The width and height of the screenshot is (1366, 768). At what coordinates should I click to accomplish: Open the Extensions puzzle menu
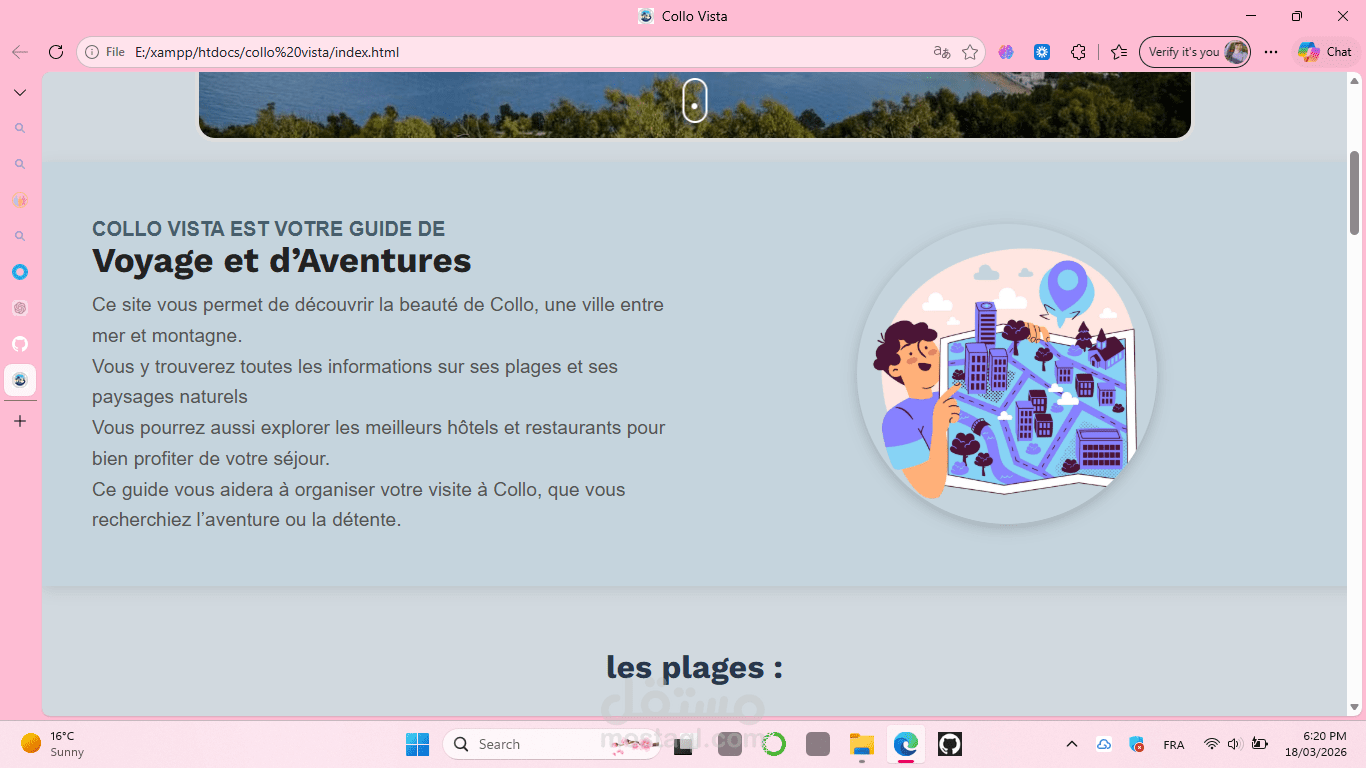[x=1078, y=52]
